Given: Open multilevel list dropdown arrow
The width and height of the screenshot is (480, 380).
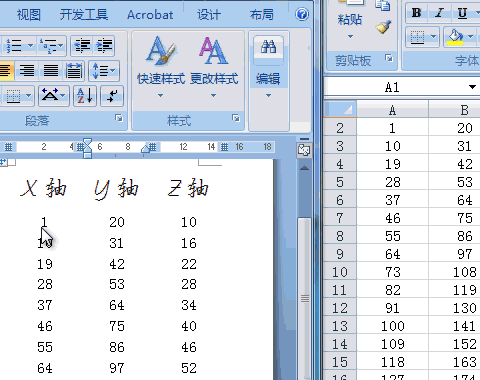Looking at the screenshot, I should coord(61,45).
